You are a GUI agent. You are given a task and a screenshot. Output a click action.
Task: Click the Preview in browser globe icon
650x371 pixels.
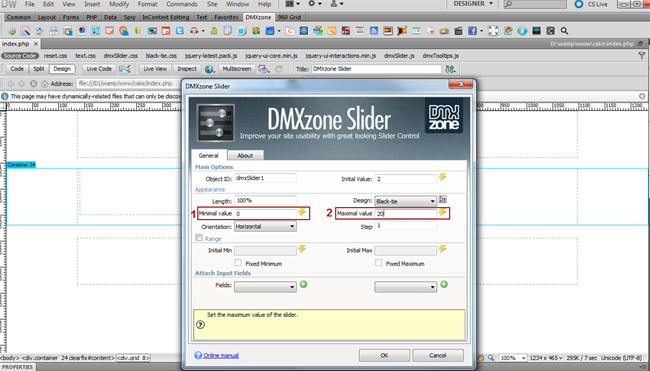coord(209,69)
